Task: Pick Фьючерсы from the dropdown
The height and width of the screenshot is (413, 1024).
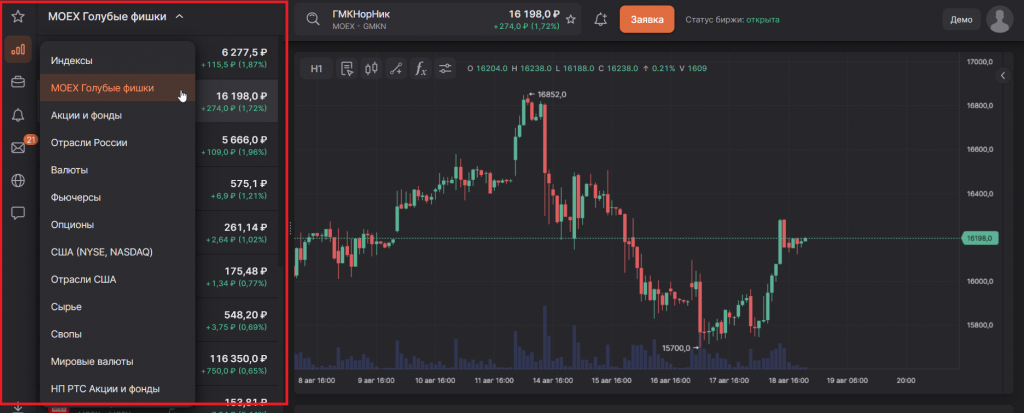Action: click(118, 197)
